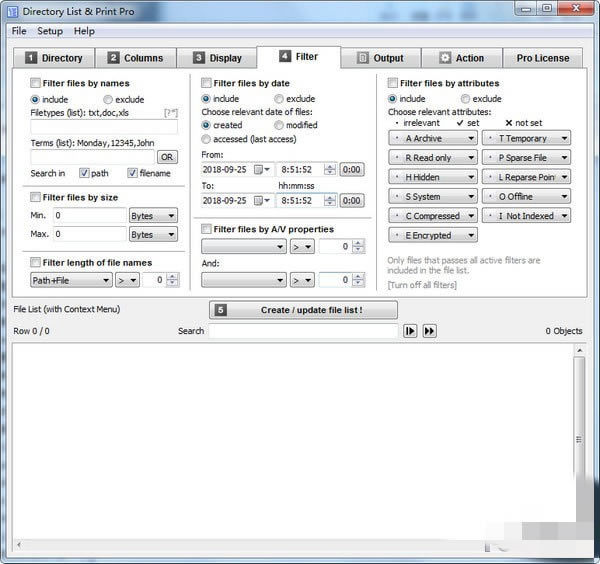Click the find next search result icon
Viewport: 600px width, 564px height.
click(x=410, y=331)
